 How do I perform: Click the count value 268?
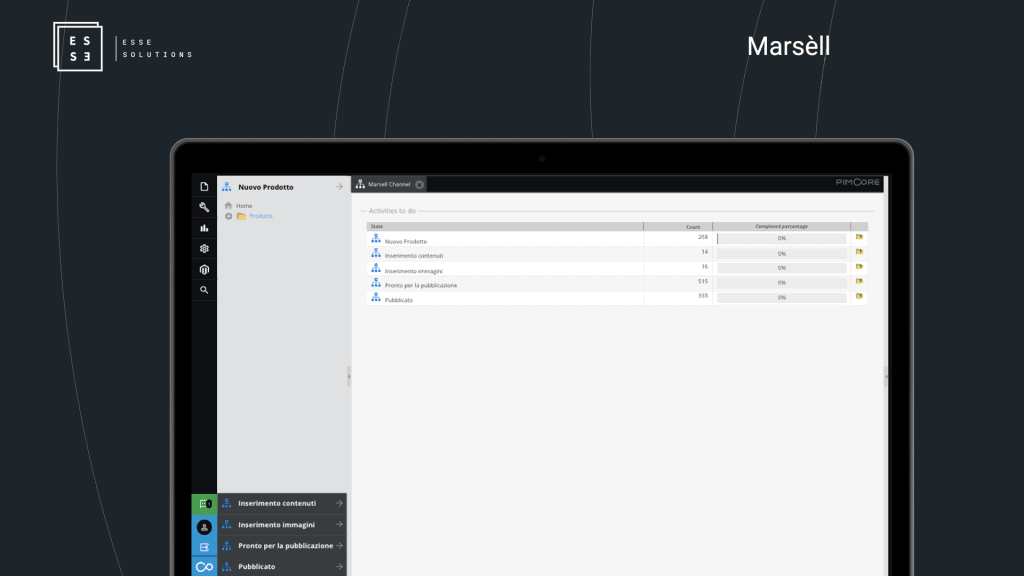[703, 237]
